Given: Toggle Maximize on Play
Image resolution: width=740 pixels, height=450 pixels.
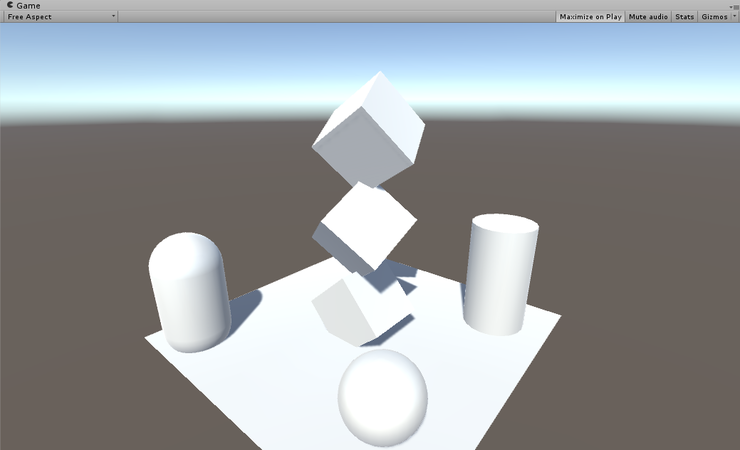Looking at the screenshot, I should pos(590,17).
